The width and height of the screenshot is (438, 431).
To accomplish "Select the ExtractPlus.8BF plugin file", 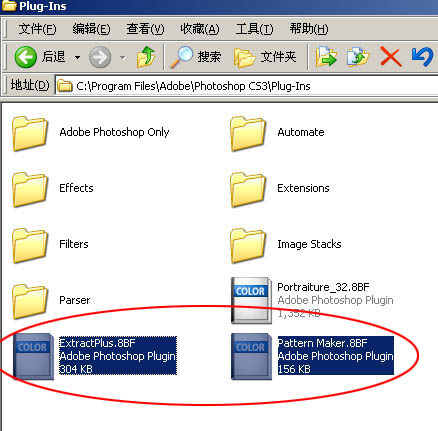I will click(x=95, y=356).
